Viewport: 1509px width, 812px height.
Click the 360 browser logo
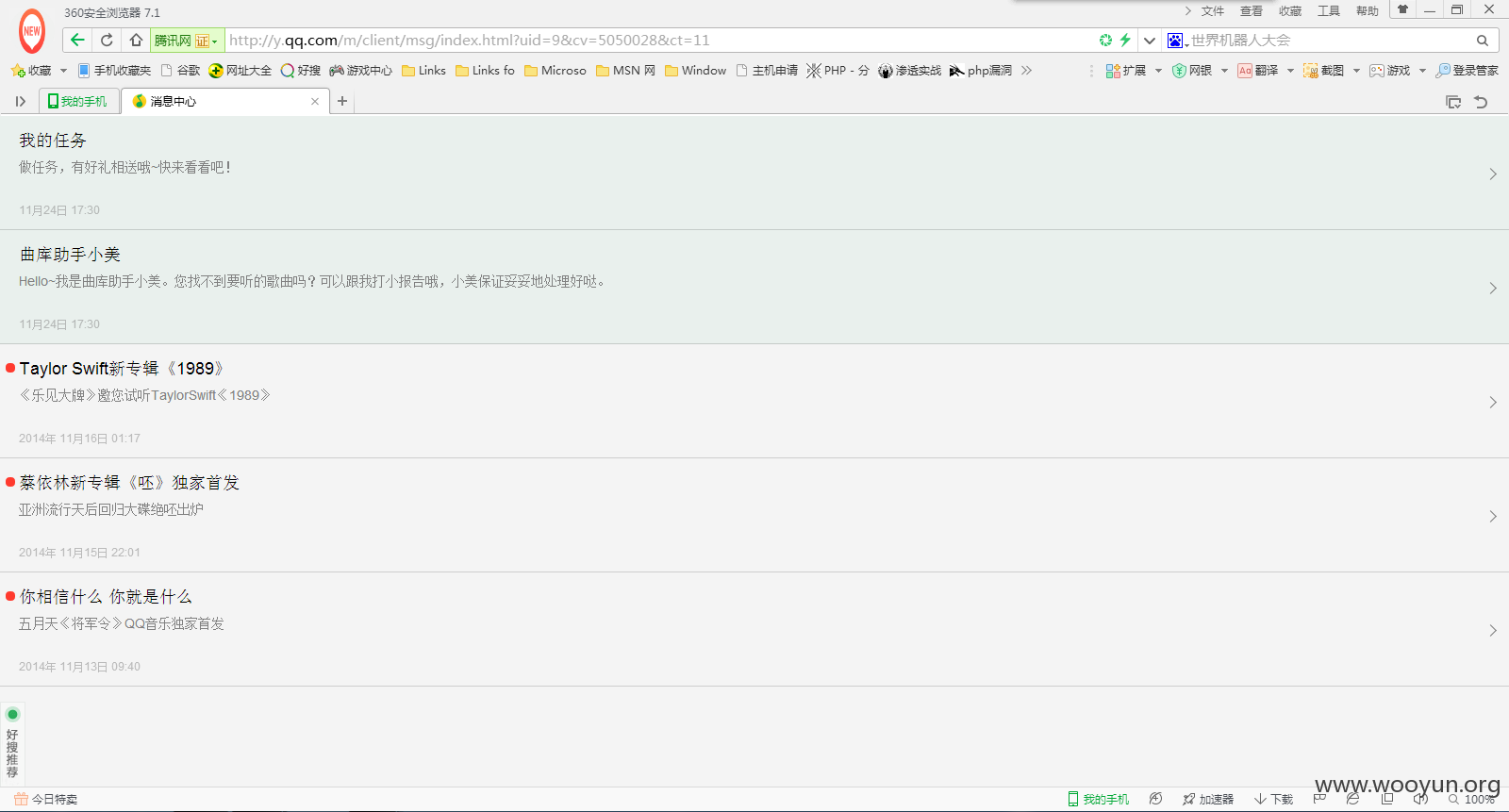coord(32,31)
